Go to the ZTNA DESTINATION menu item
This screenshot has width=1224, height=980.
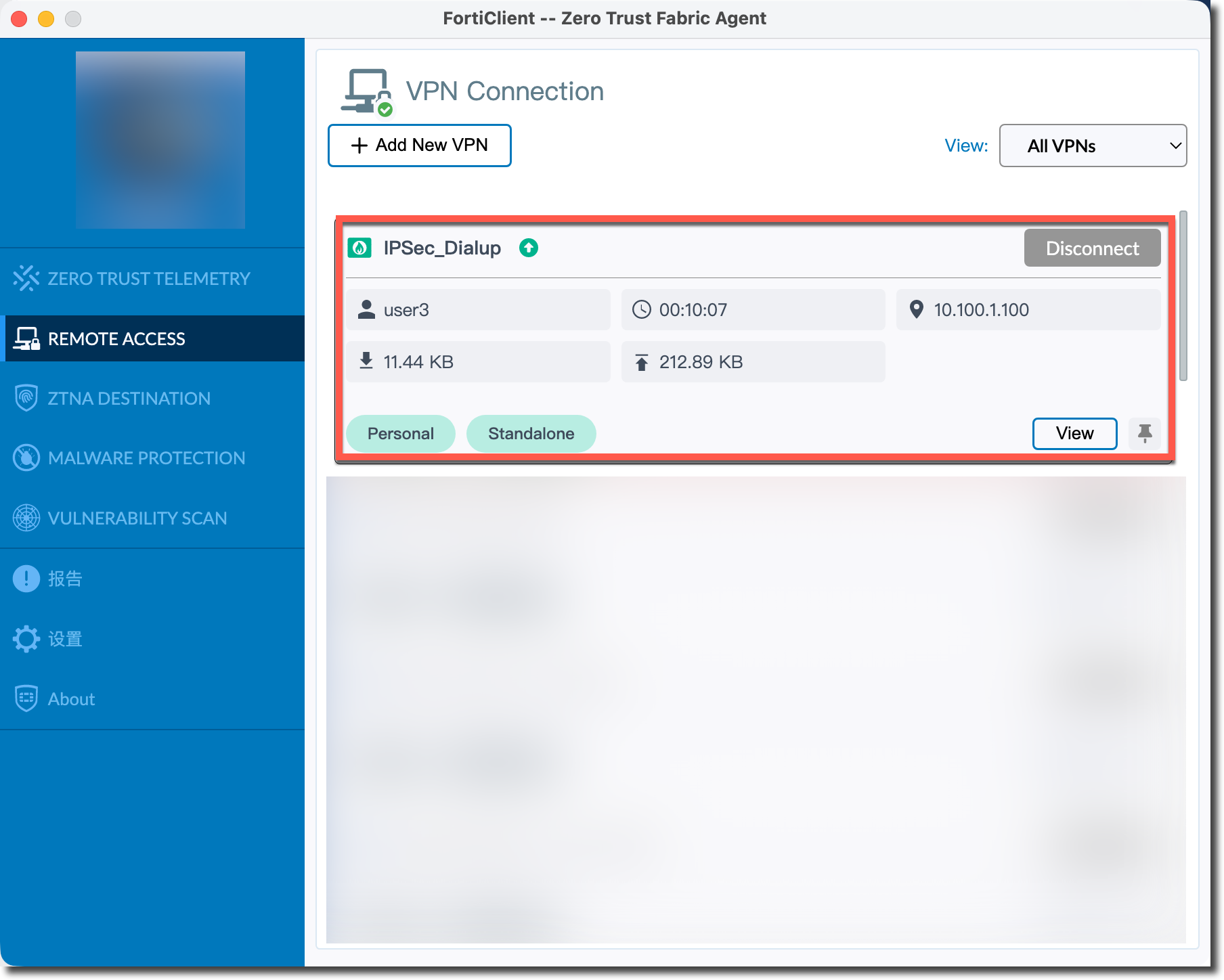129,398
